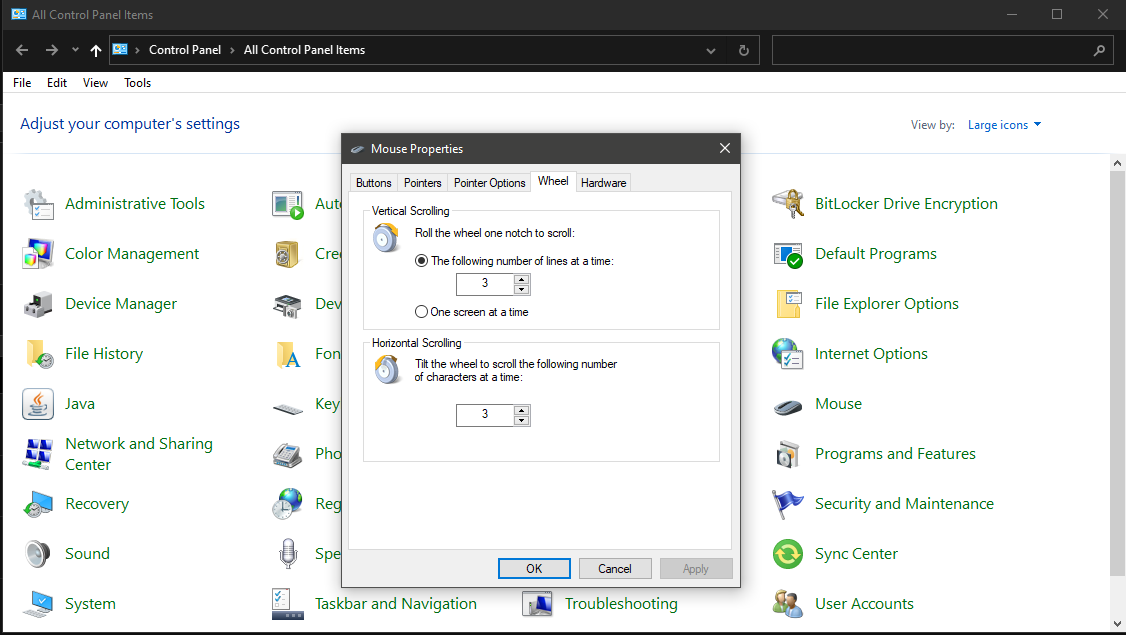Click the horizontal characters number field
1126x635 pixels.
point(485,415)
